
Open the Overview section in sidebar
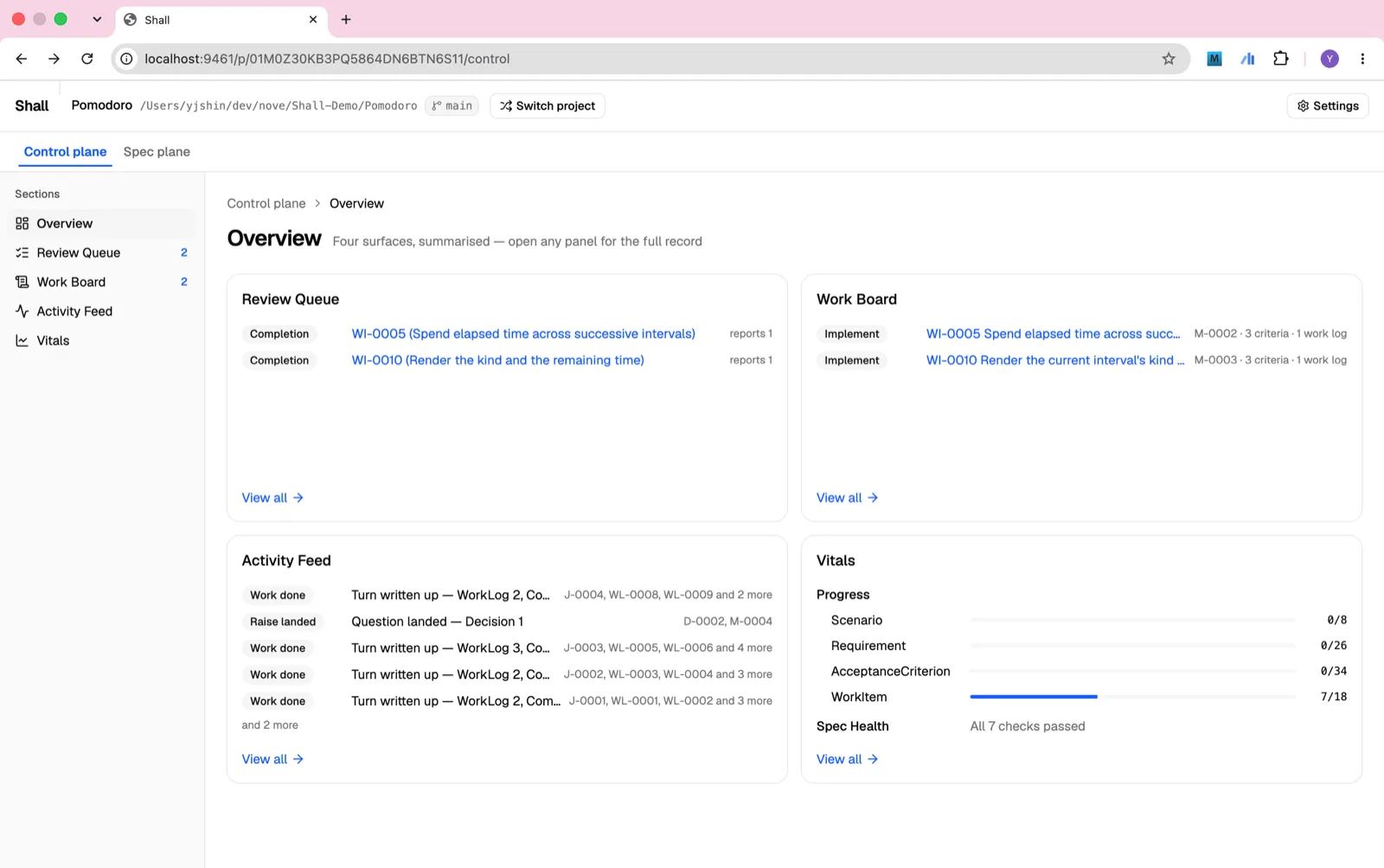click(x=102, y=223)
